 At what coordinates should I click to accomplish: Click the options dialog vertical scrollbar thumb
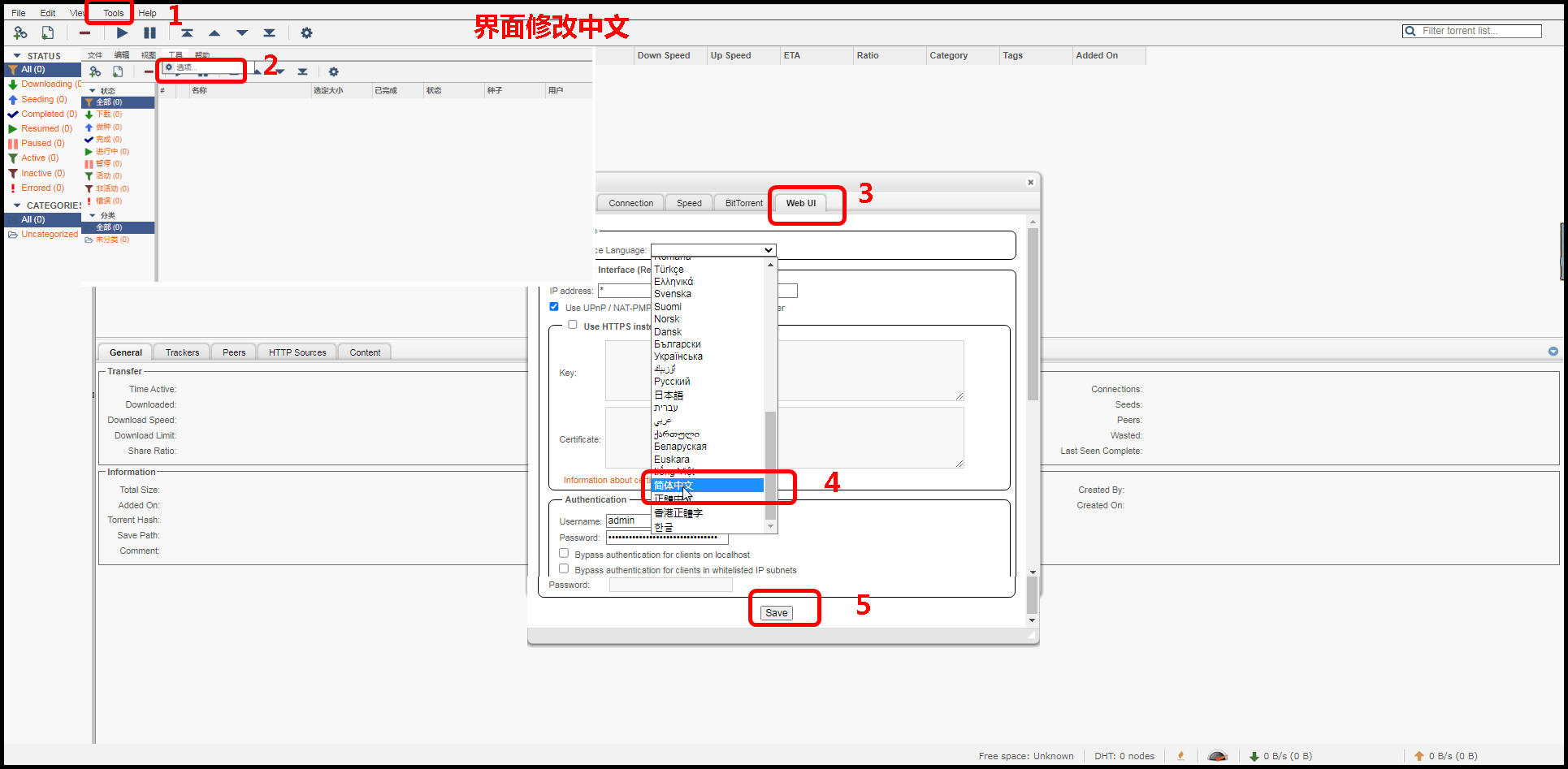pyautogui.click(x=1033, y=314)
